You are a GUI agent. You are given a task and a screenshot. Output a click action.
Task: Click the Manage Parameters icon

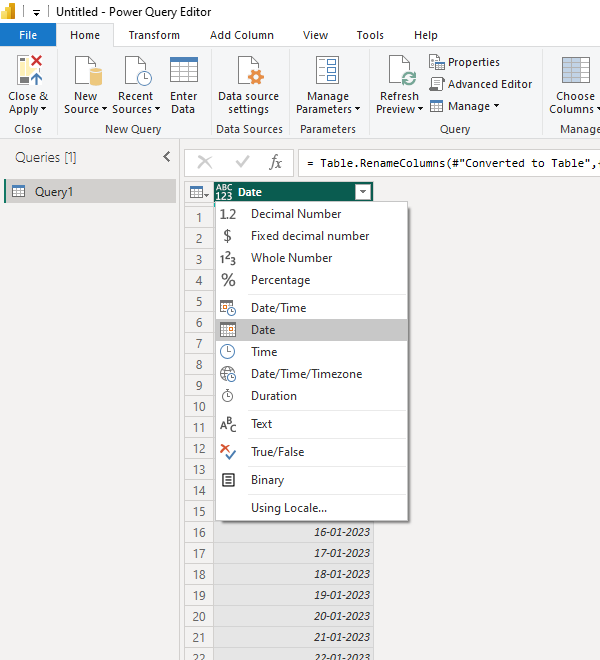(x=328, y=70)
